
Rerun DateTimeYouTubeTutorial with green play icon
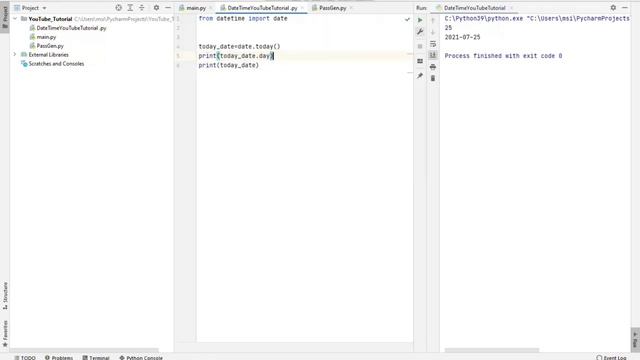pyautogui.click(x=420, y=20)
